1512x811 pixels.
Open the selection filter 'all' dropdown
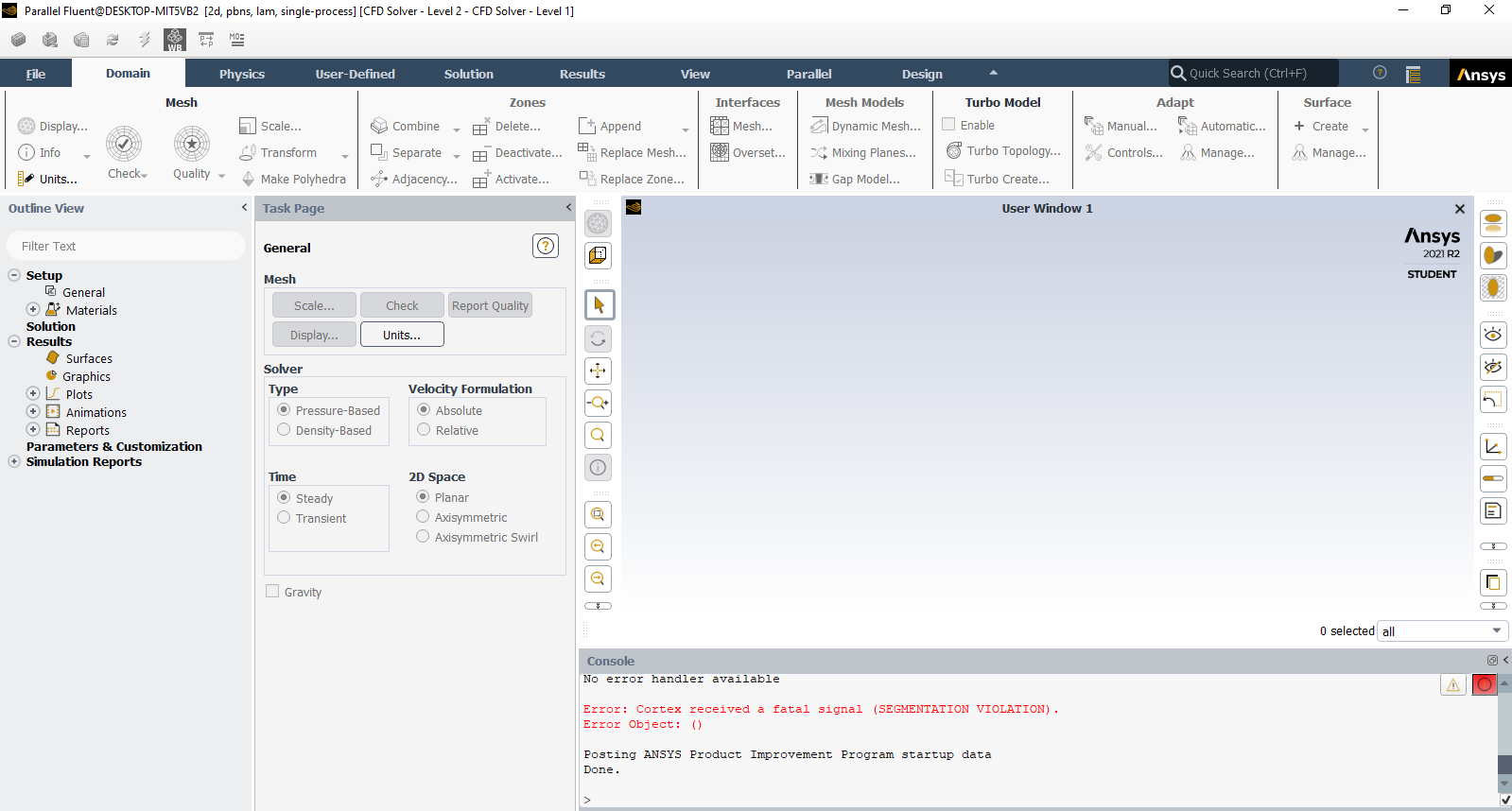pos(1442,630)
